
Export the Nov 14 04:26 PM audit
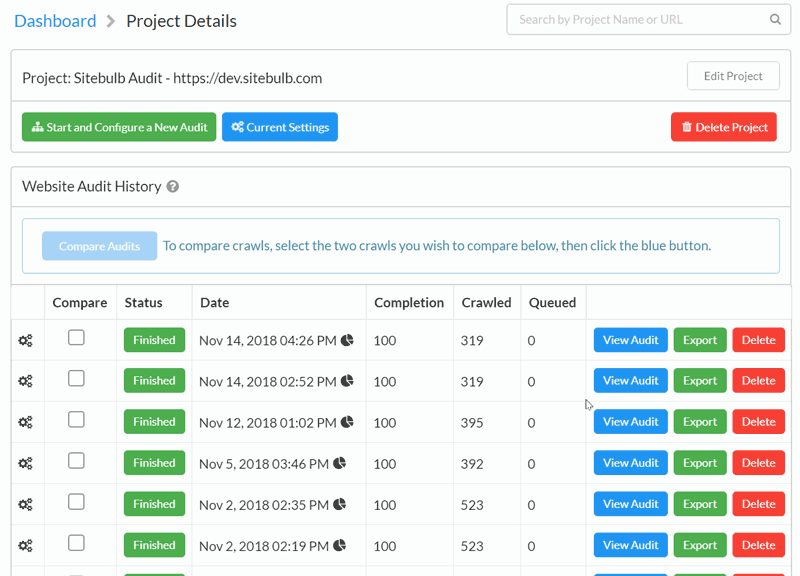click(x=700, y=340)
